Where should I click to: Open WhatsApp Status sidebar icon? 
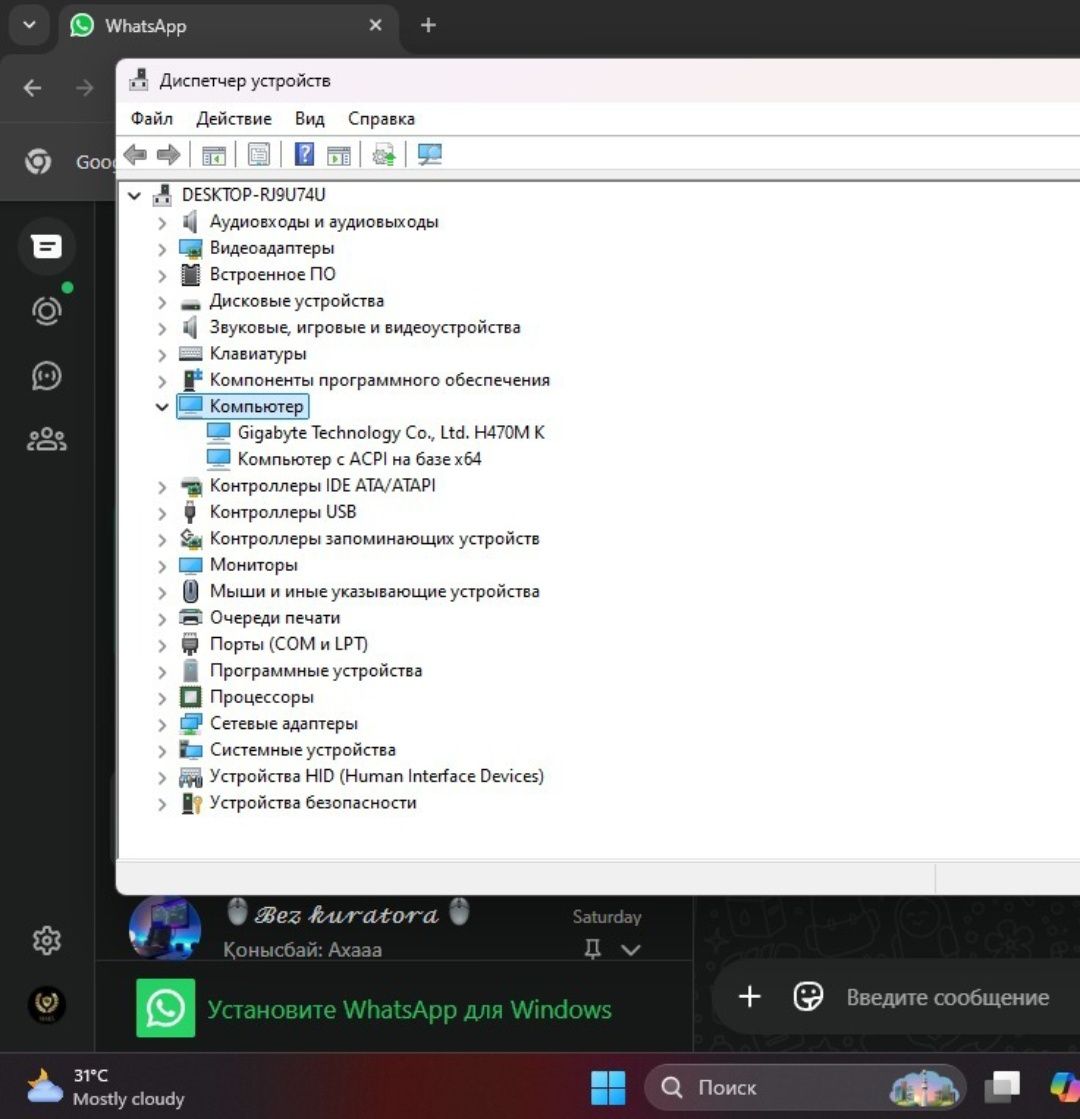(x=46, y=311)
